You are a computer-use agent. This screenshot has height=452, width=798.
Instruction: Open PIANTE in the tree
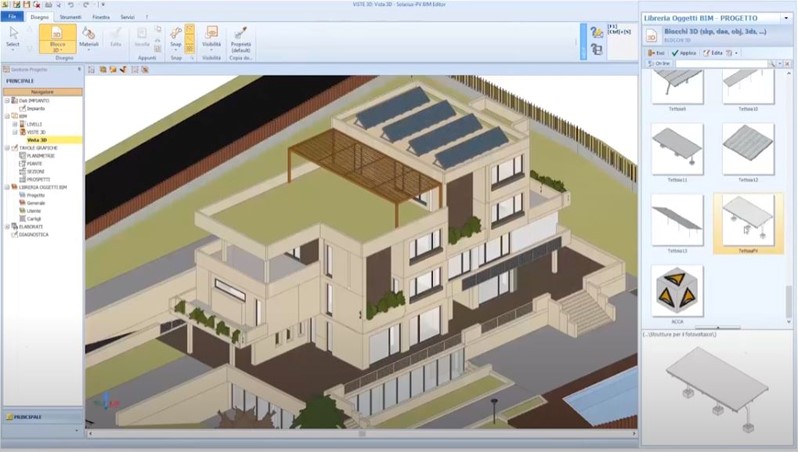tap(35, 164)
